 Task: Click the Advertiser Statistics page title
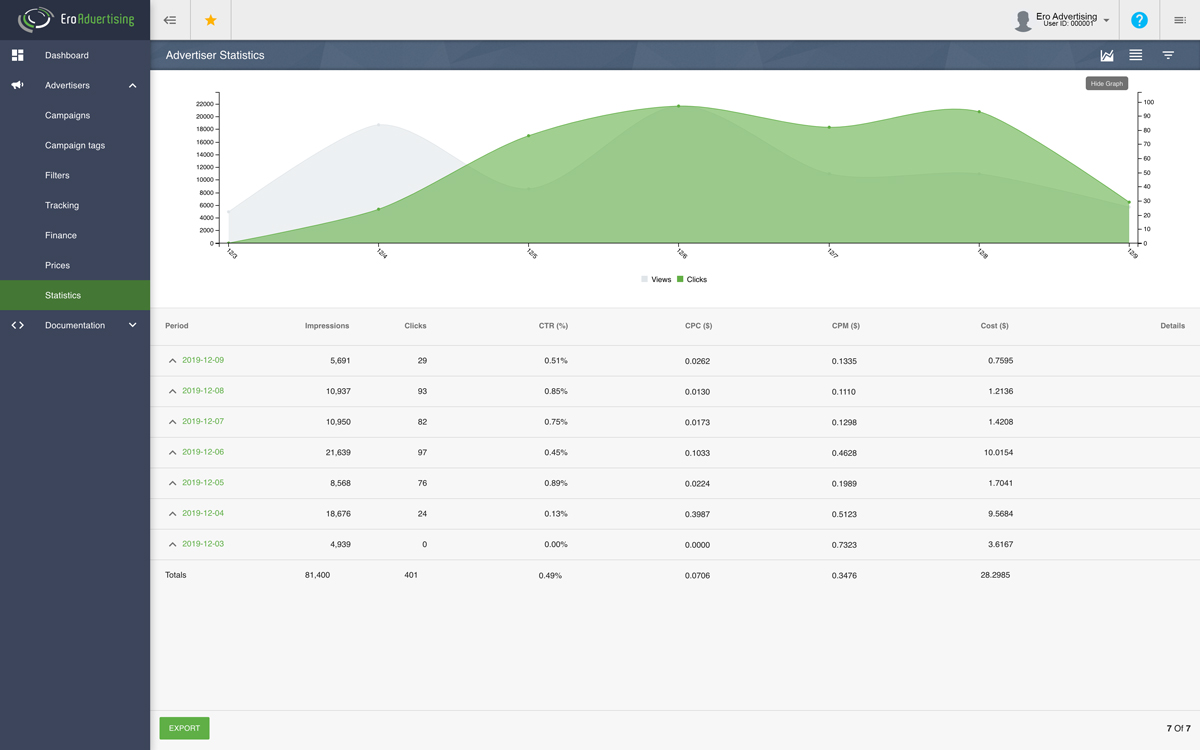pyautogui.click(x=215, y=55)
